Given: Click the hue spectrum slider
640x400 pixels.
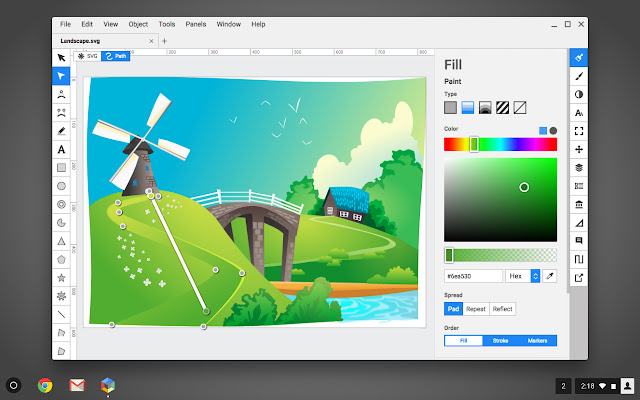Looking at the screenshot, I should pos(500,144).
